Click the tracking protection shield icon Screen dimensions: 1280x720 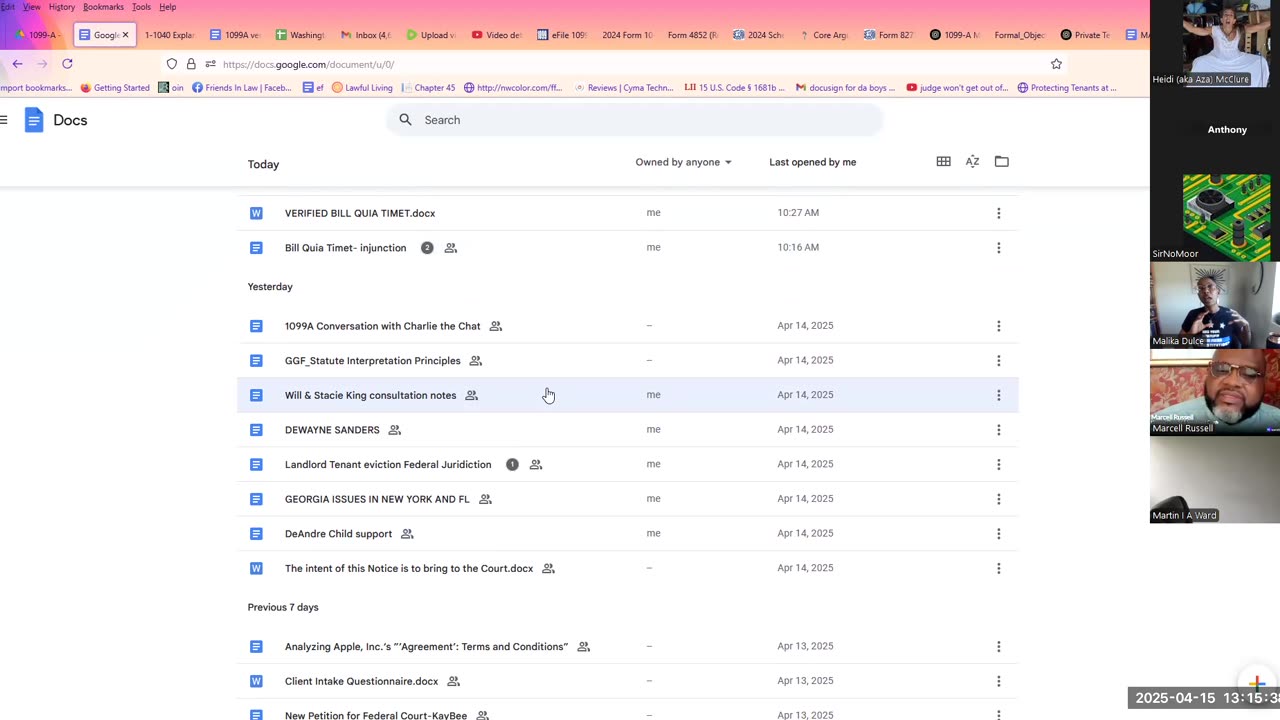tap(172, 64)
